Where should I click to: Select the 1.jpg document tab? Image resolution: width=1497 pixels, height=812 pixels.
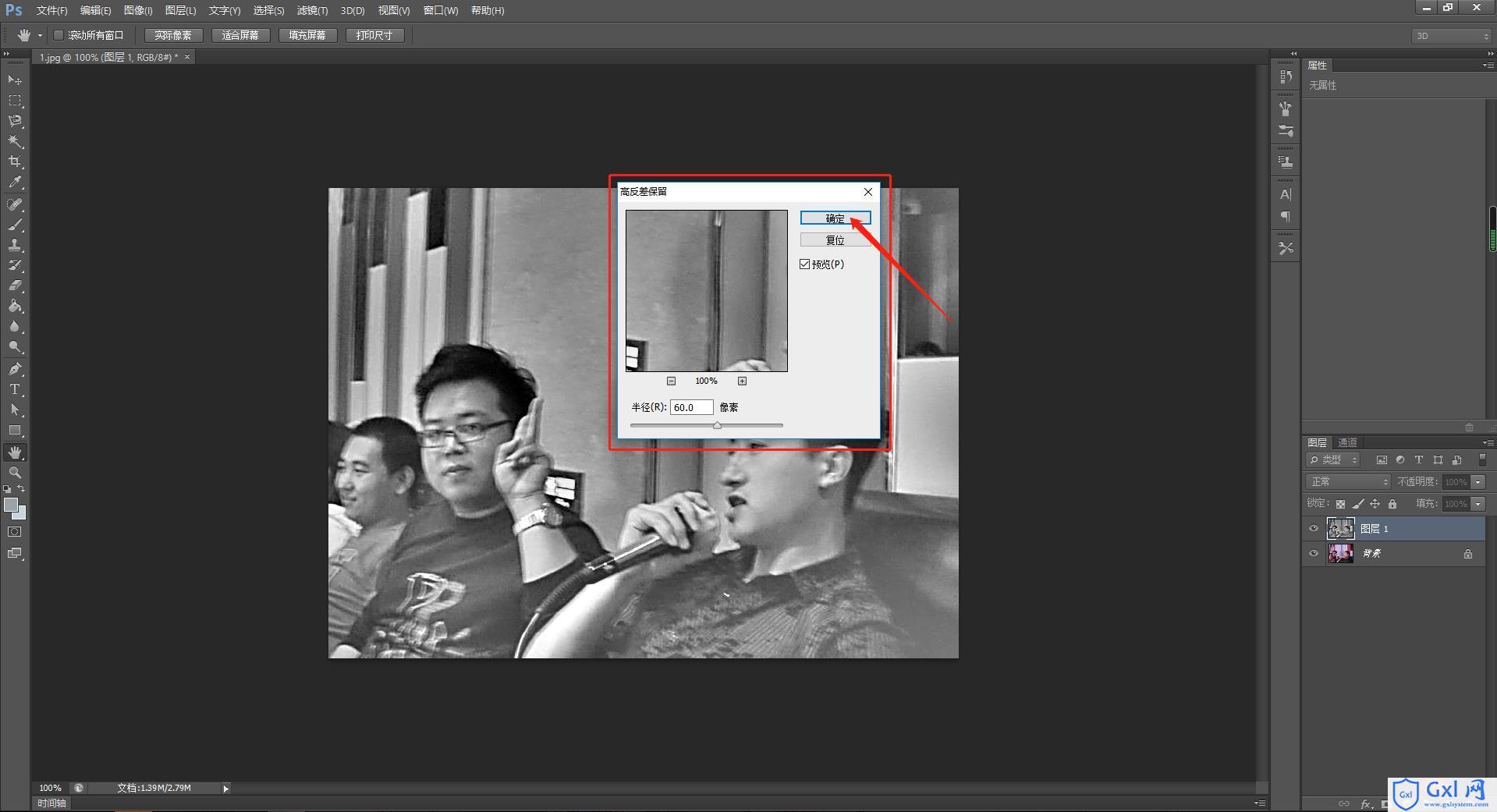(x=109, y=57)
